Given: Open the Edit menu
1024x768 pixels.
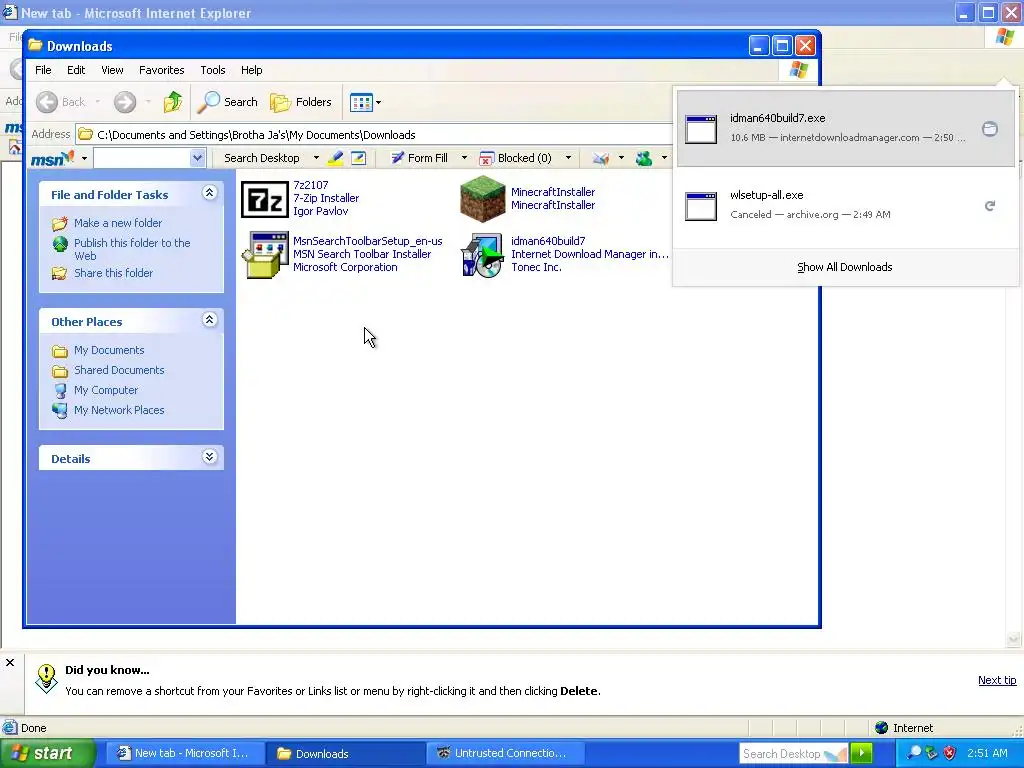Looking at the screenshot, I should pyautogui.click(x=76, y=70).
